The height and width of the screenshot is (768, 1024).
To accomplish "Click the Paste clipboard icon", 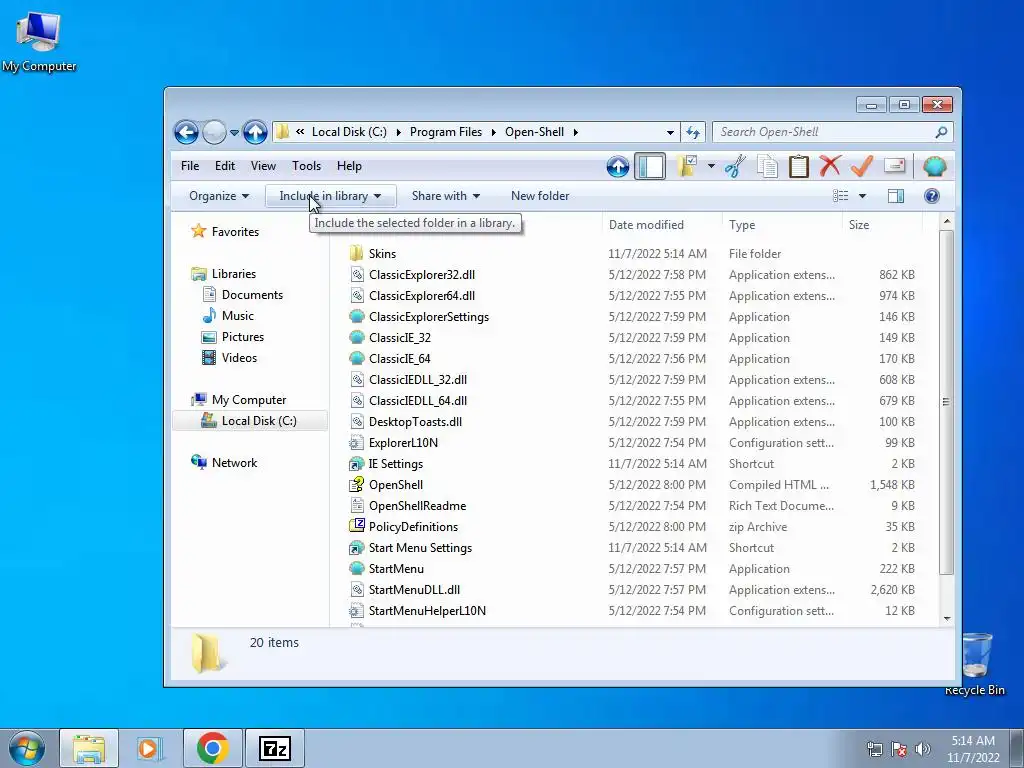I will [798, 167].
